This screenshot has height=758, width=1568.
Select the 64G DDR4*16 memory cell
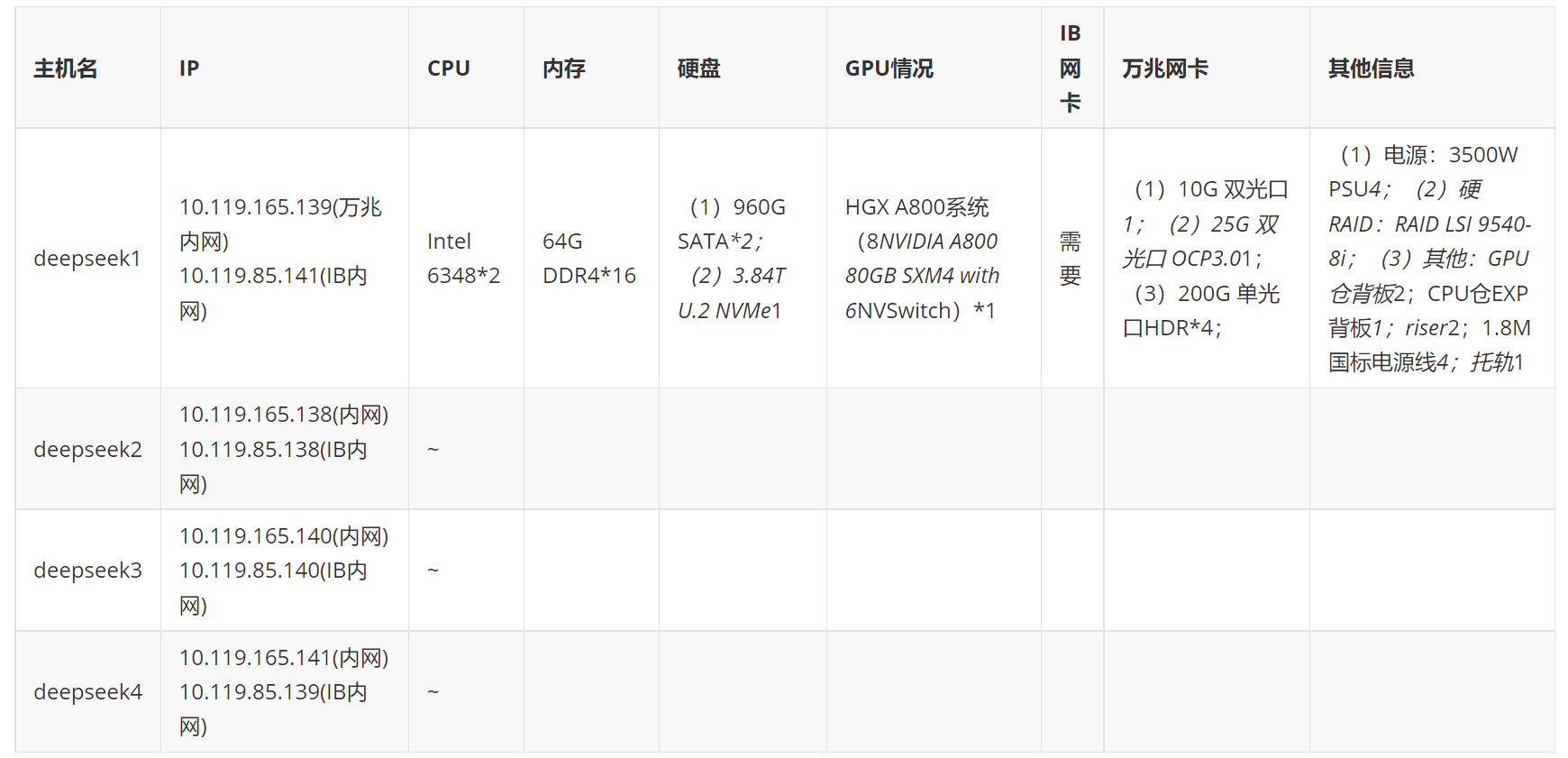point(589,259)
